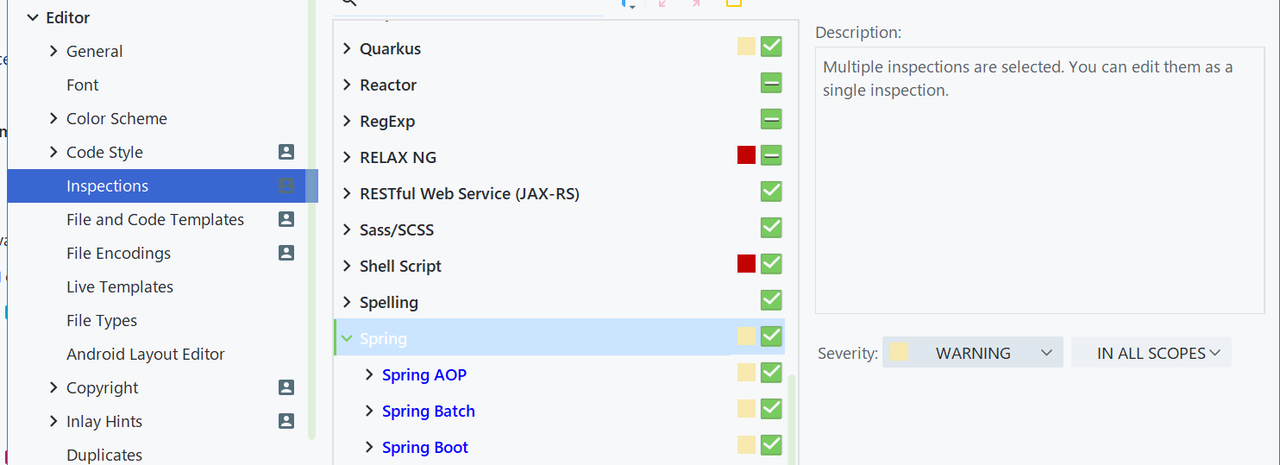Open the Live Templates settings page
This screenshot has height=465, width=1280.
pyautogui.click(x=120, y=287)
